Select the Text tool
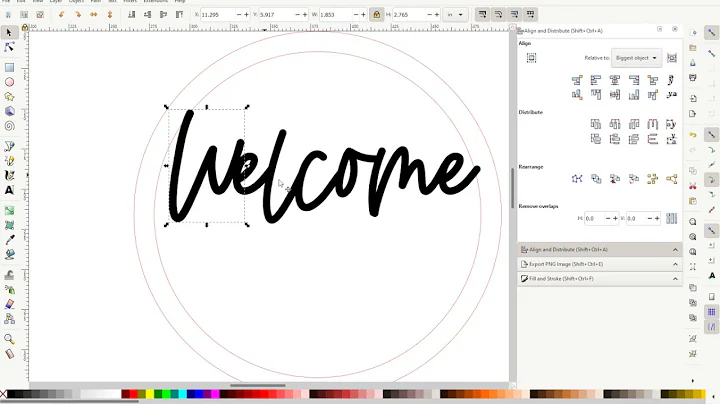720x404 pixels. (9, 190)
